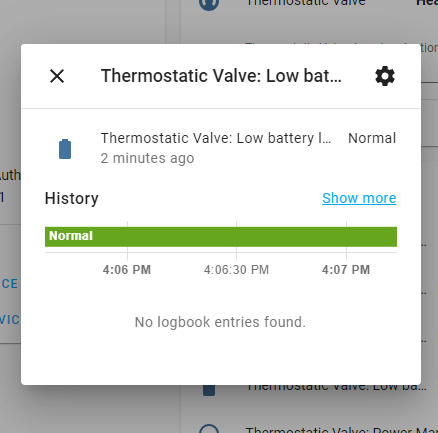This screenshot has width=438, height=433.
Task: Click the blue battery icon in dialog
Action: [x=65, y=149]
